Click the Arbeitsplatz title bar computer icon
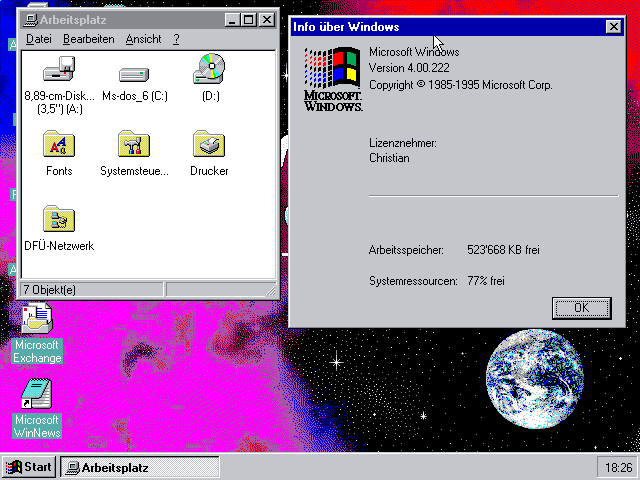 pyautogui.click(x=31, y=20)
